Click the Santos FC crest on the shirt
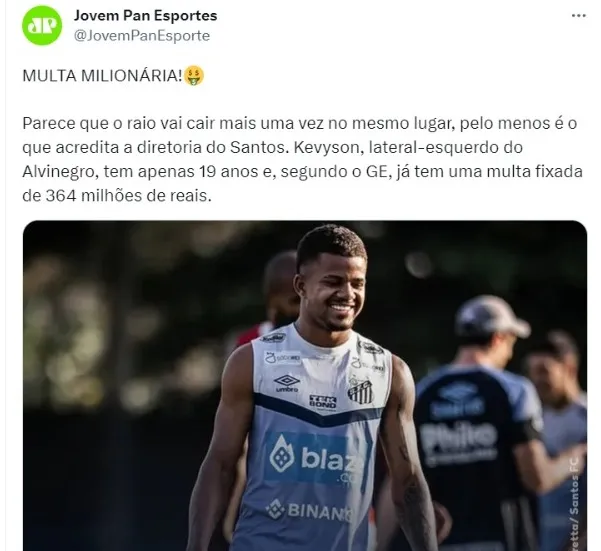The width and height of the screenshot is (601, 551). [360, 391]
